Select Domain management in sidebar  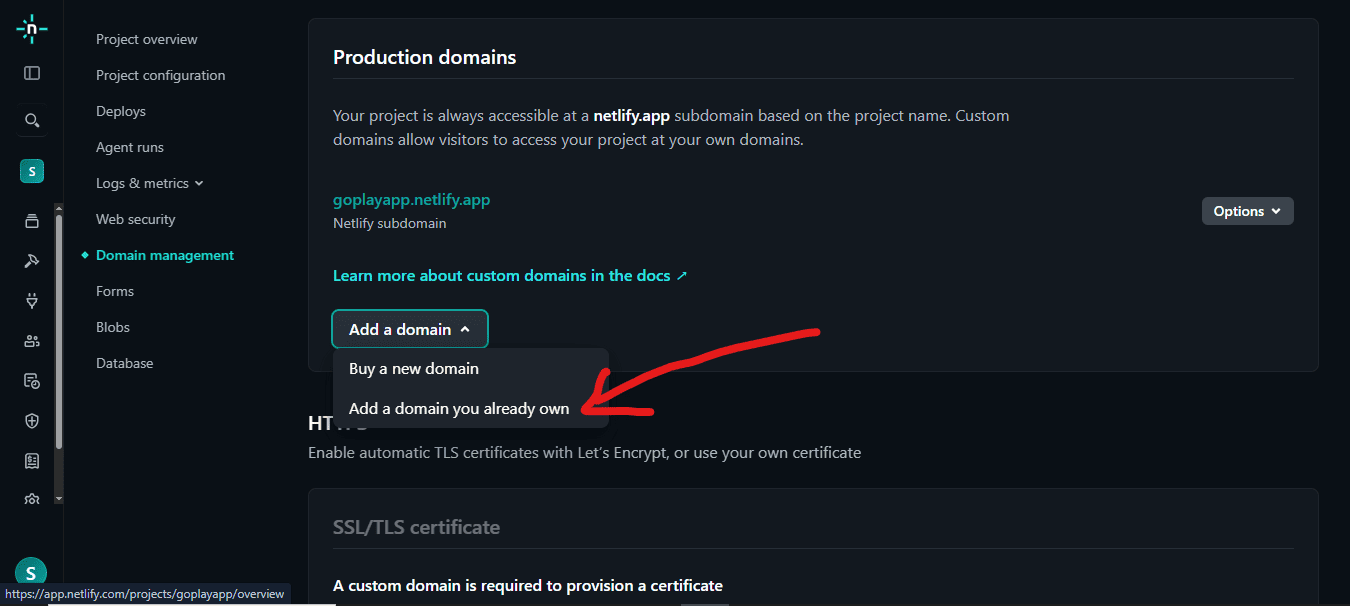point(165,256)
